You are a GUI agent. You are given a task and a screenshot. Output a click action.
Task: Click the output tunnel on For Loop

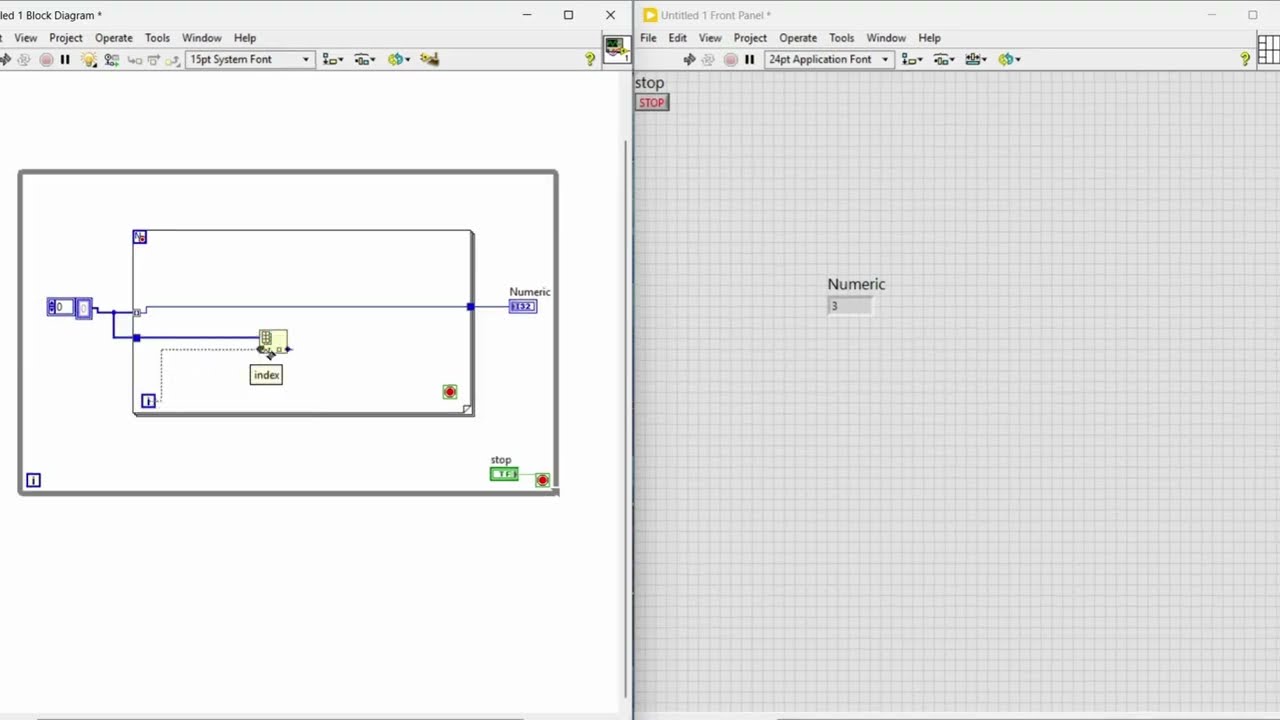[470, 306]
